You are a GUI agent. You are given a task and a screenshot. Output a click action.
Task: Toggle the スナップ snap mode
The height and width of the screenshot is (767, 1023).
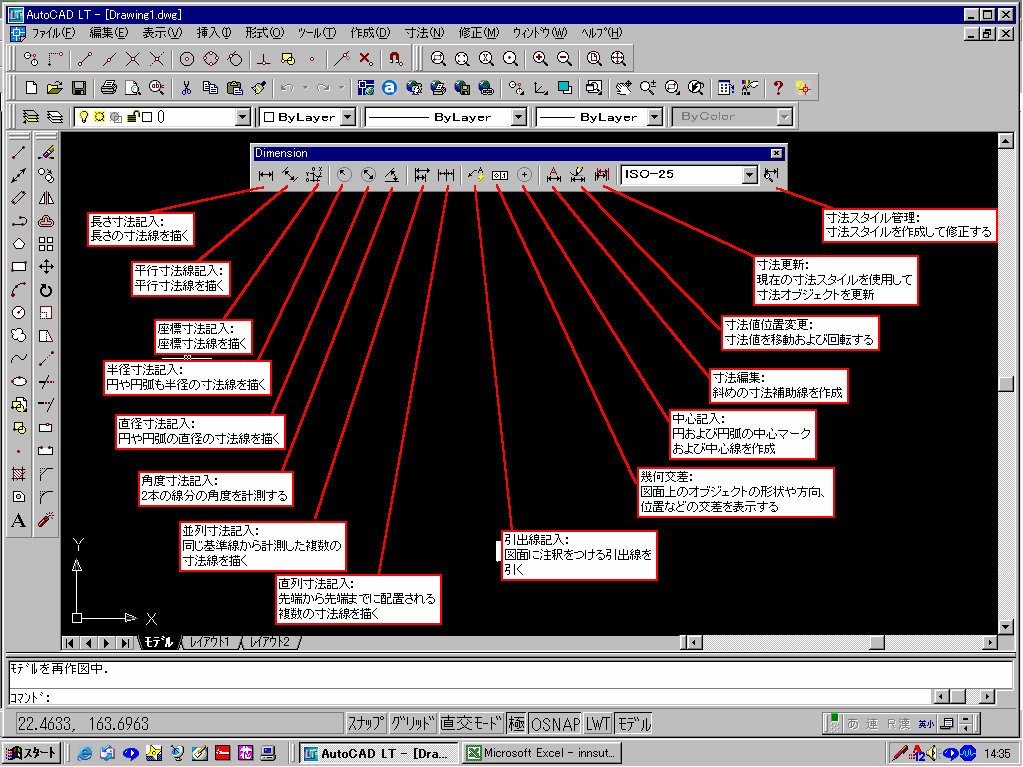(x=365, y=723)
